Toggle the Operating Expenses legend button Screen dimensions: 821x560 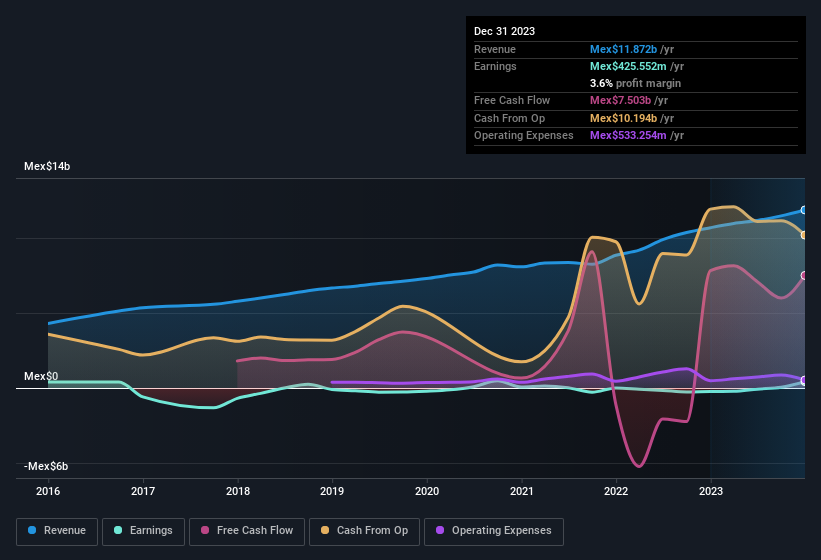coord(494,531)
